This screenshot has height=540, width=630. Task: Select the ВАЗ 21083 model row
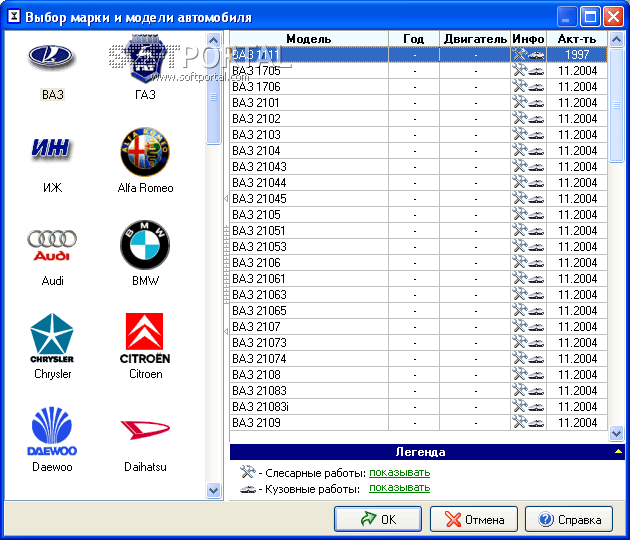(418, 391)
